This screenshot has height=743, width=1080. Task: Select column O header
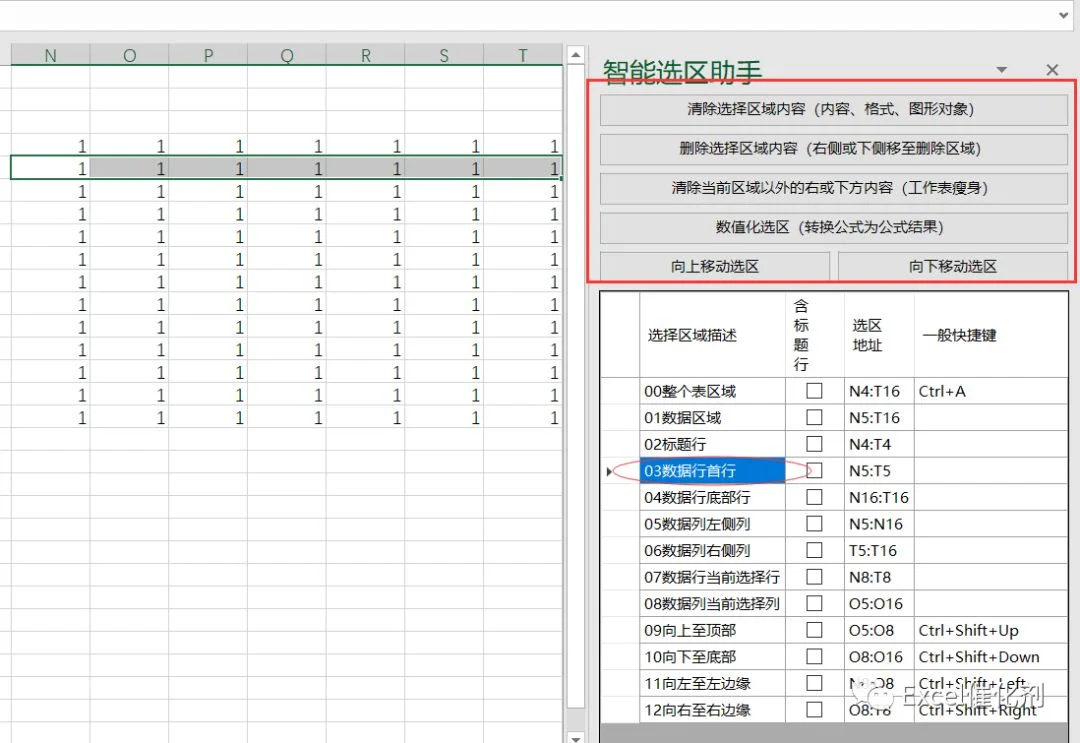(x=129, y=55)
